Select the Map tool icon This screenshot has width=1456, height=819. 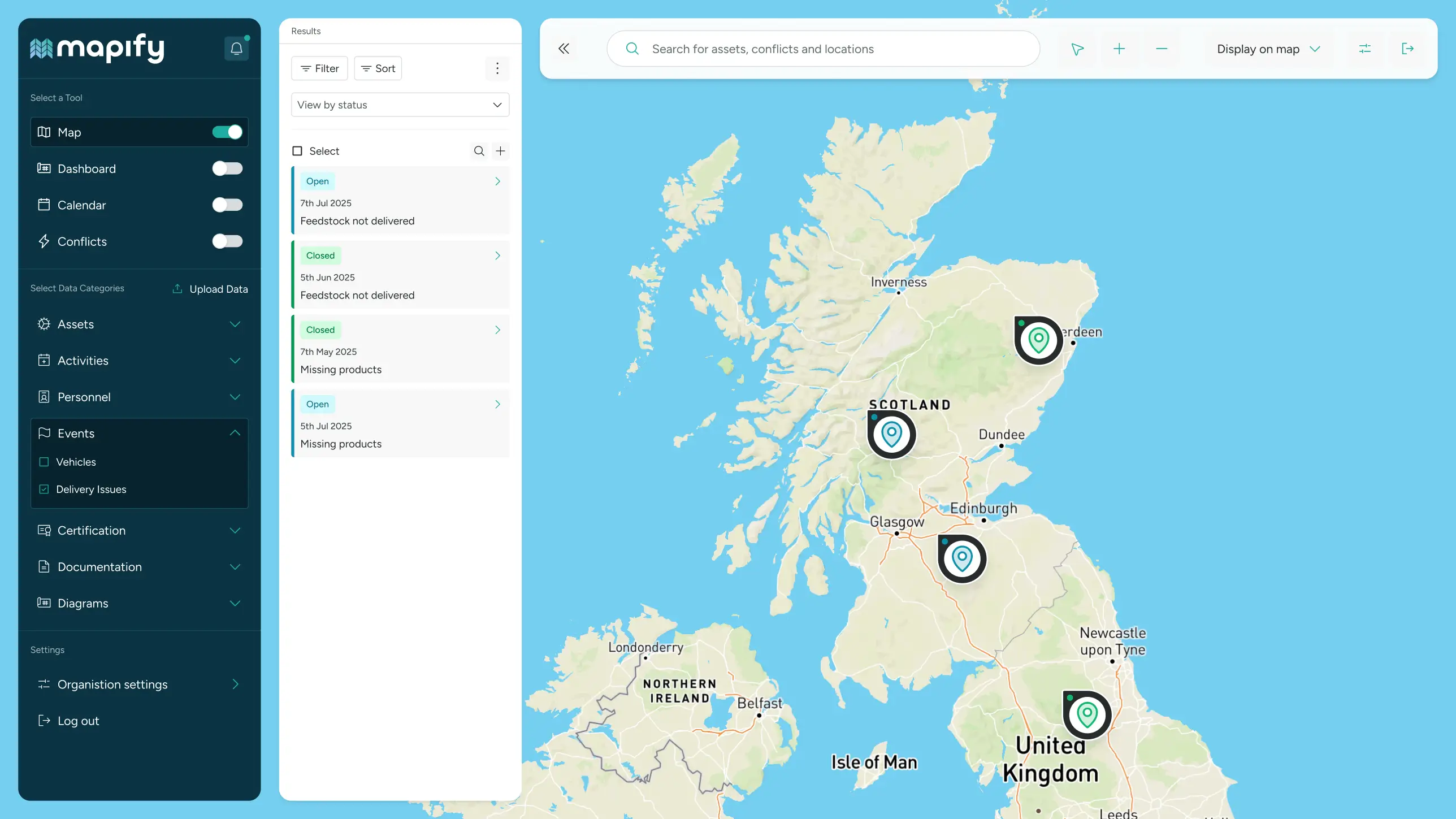coord(44,132)
